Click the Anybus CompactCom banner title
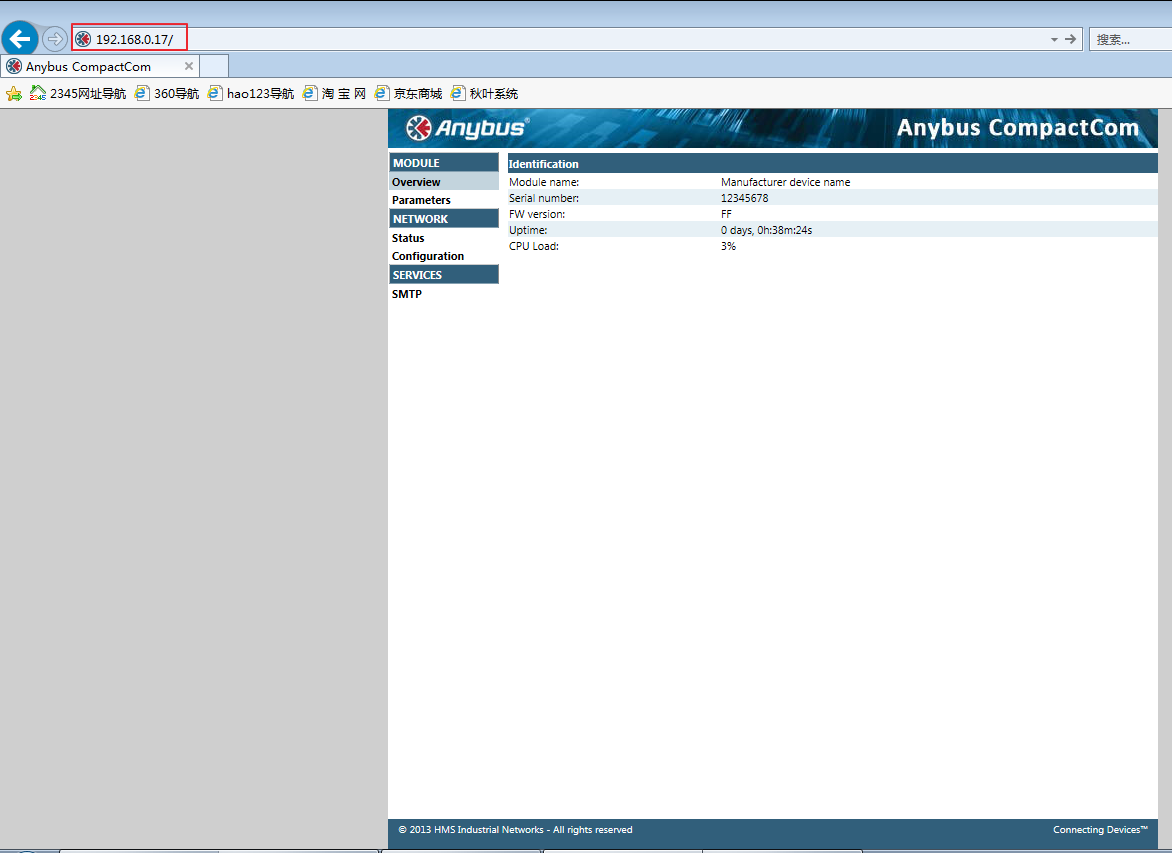This screenshot has width=1172, height=853. (1018, 128)
